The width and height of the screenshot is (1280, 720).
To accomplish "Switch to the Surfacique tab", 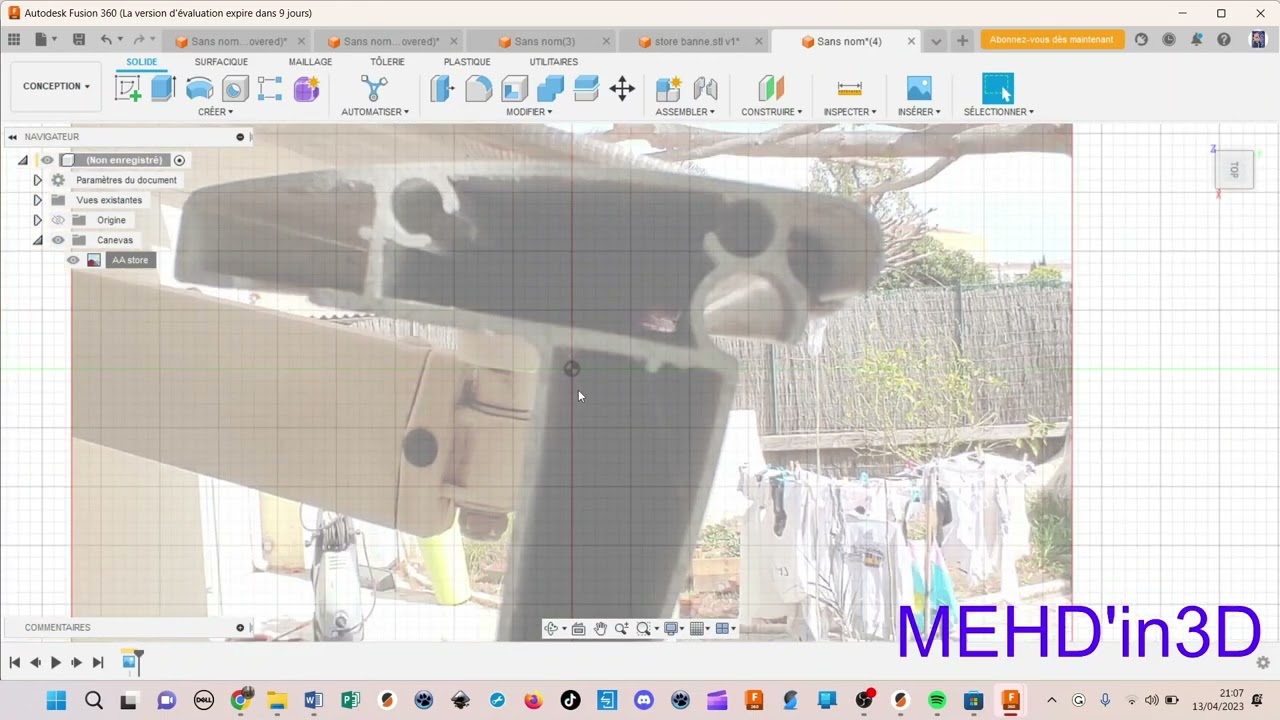I will 221,62.
